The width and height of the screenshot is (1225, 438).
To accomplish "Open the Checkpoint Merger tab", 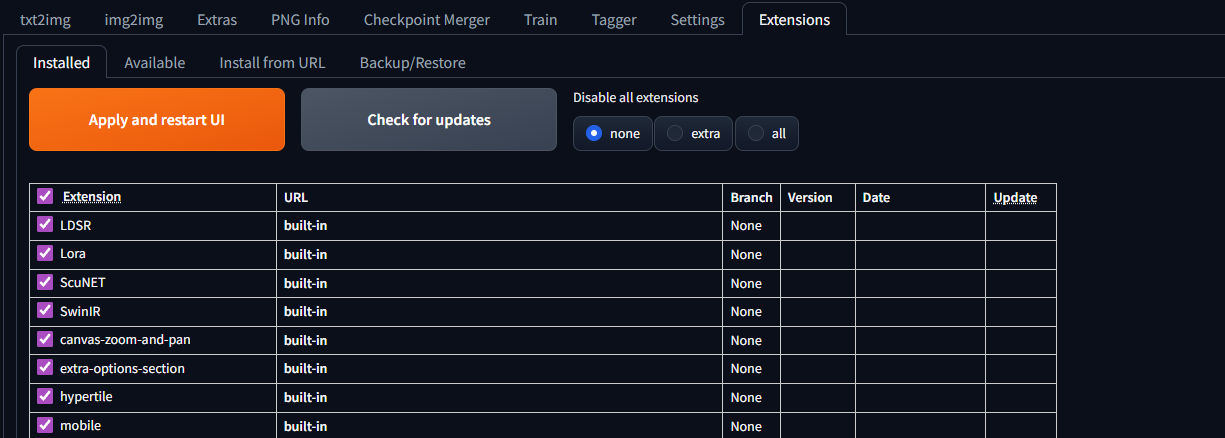I will pos(427,19).
